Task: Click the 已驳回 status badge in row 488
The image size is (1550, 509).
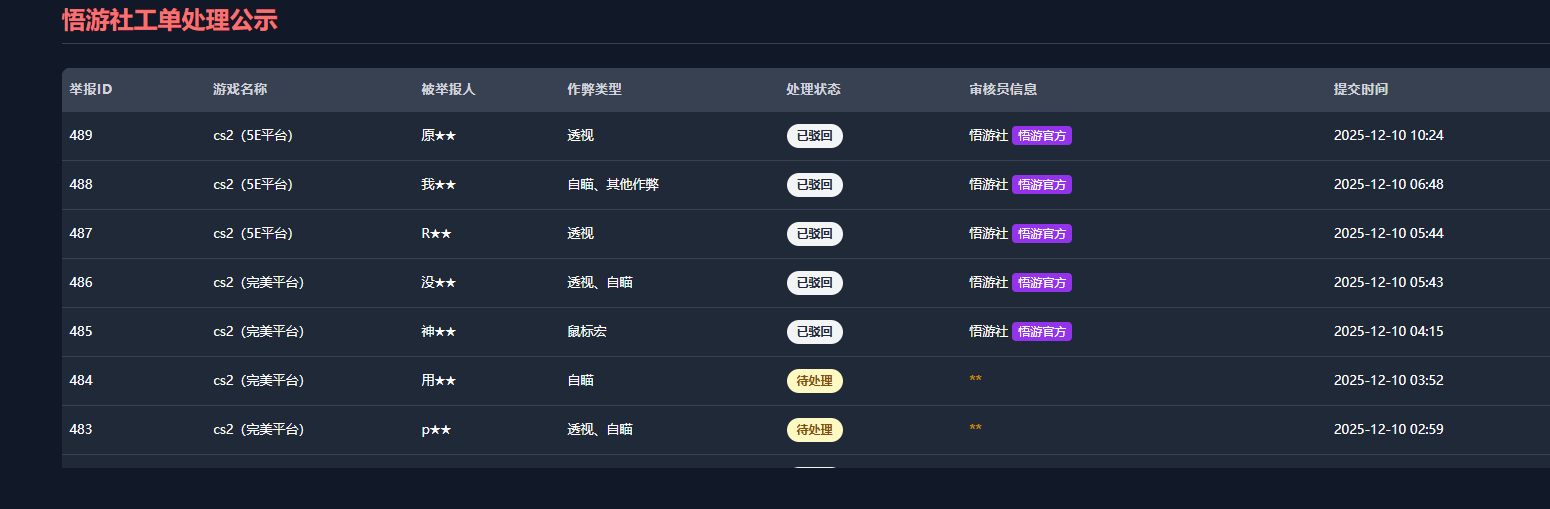Action: click(814, 185)
